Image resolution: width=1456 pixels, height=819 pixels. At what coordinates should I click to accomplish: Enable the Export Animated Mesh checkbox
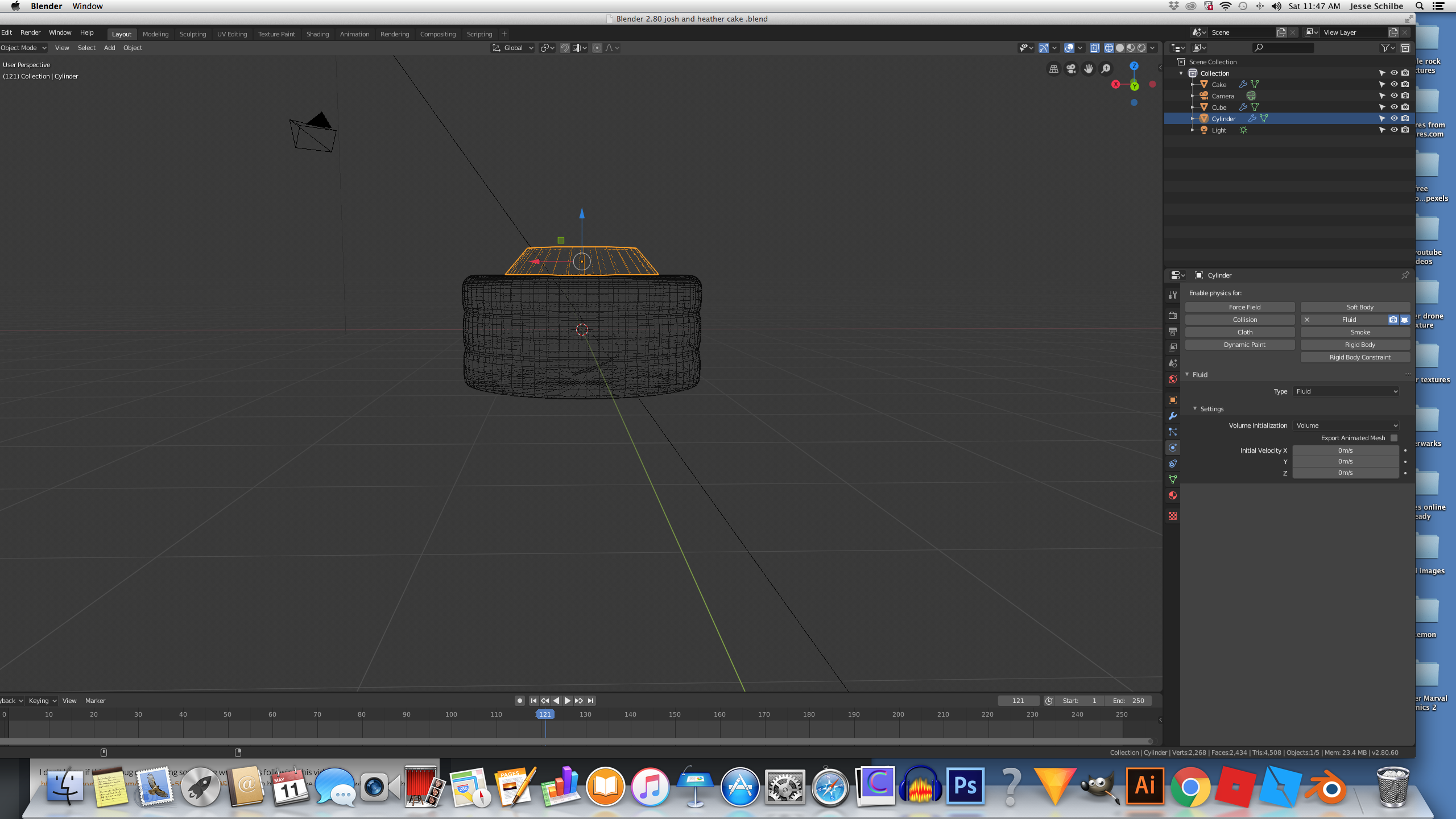[x=1393, y=438]
